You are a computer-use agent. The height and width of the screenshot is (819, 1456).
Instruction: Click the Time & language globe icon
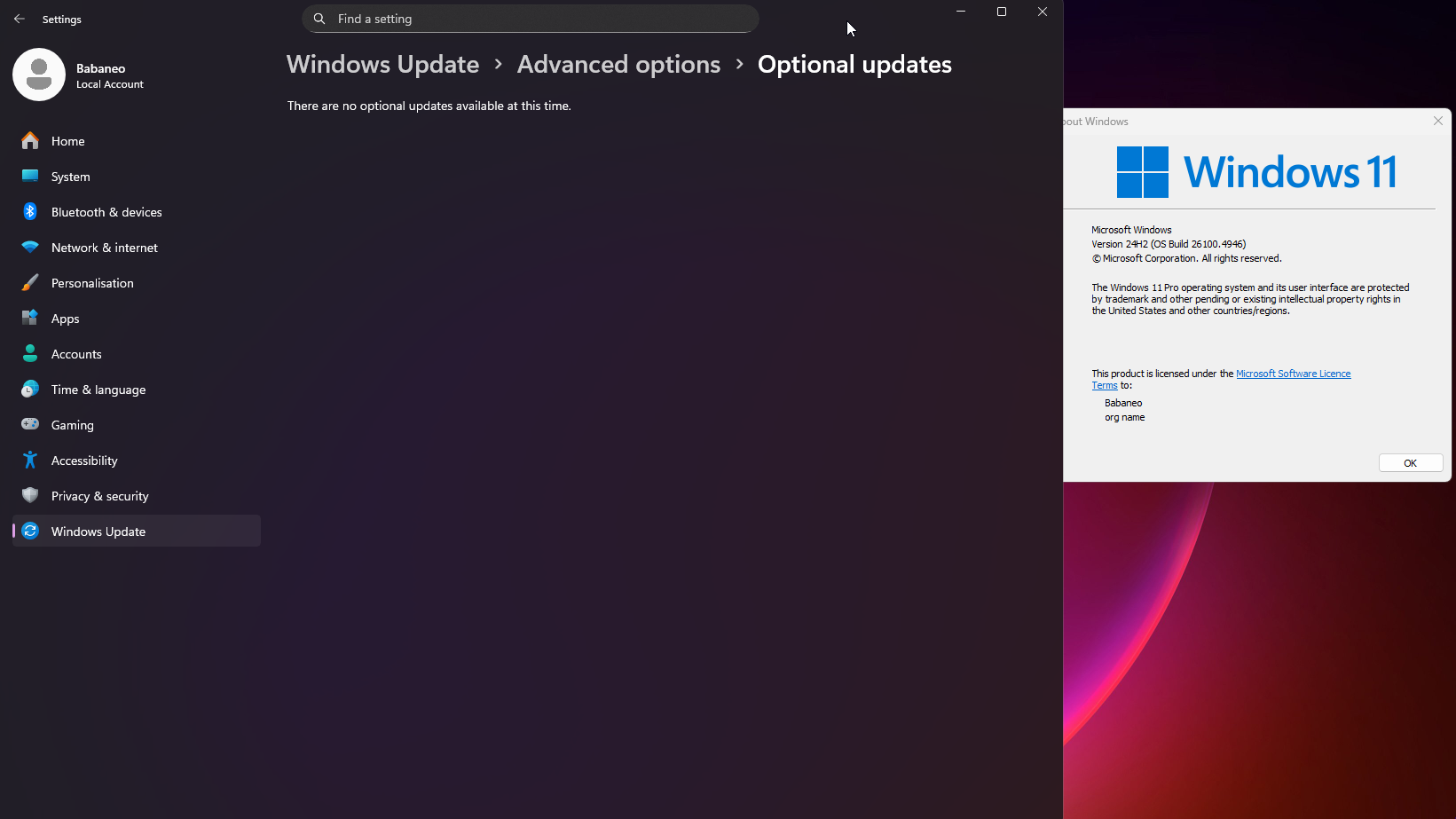pyautogui.click(x=30, y=389)
